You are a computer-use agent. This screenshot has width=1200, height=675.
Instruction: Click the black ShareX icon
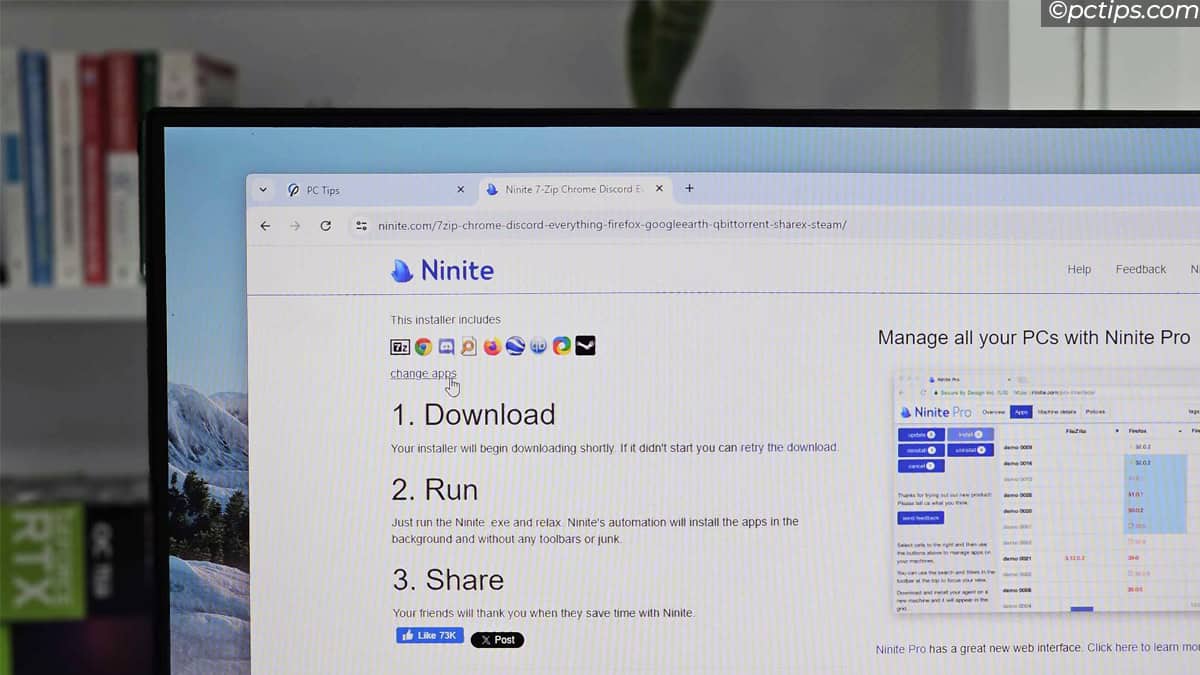[x=585, y=346]
